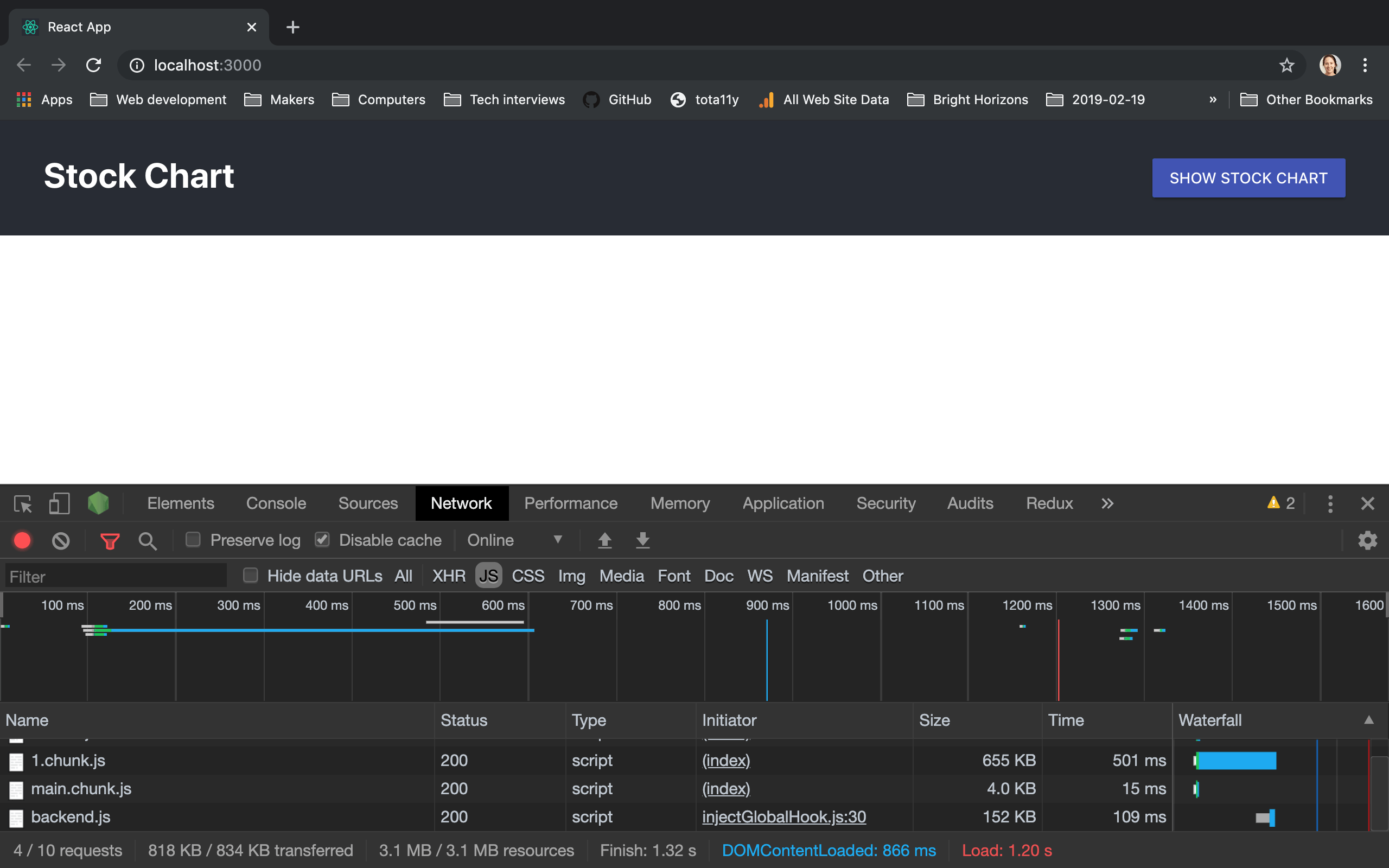
Task: Click the browser back arrow
Action: [23, 65]
